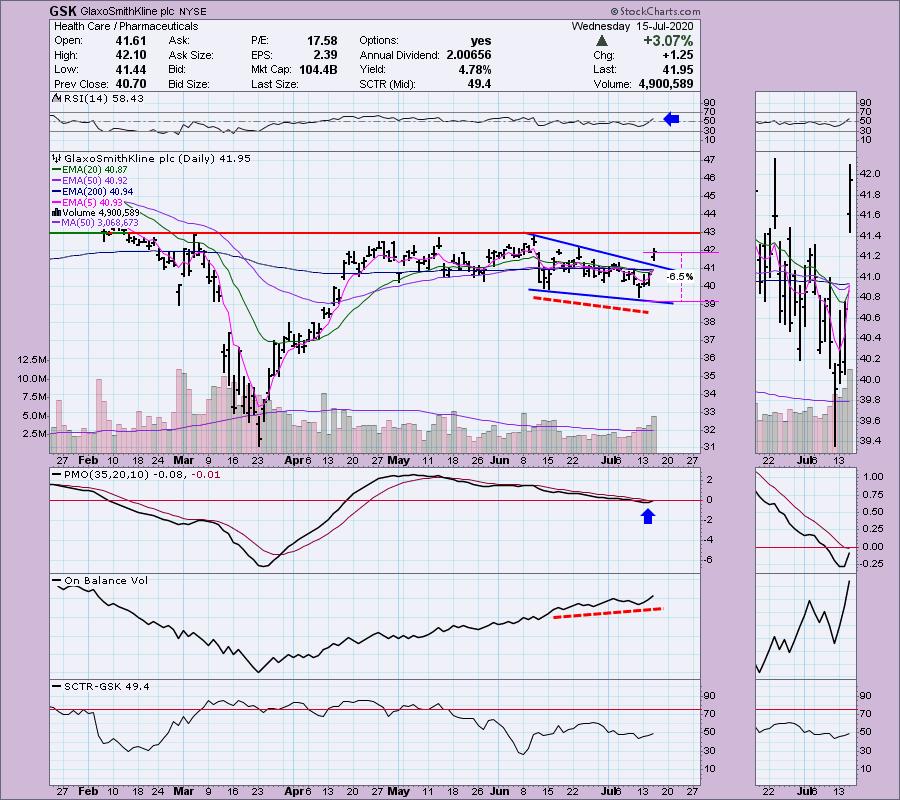Open the StockCharts.com copyright link
The width and height of the screenshot is (900, 800).
[x=655, y=11]
